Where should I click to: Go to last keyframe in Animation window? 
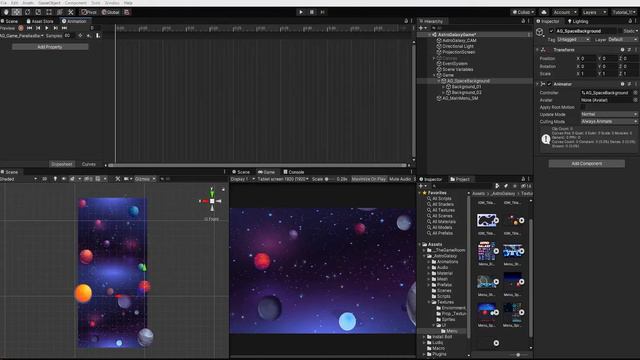tap(64, 28)
